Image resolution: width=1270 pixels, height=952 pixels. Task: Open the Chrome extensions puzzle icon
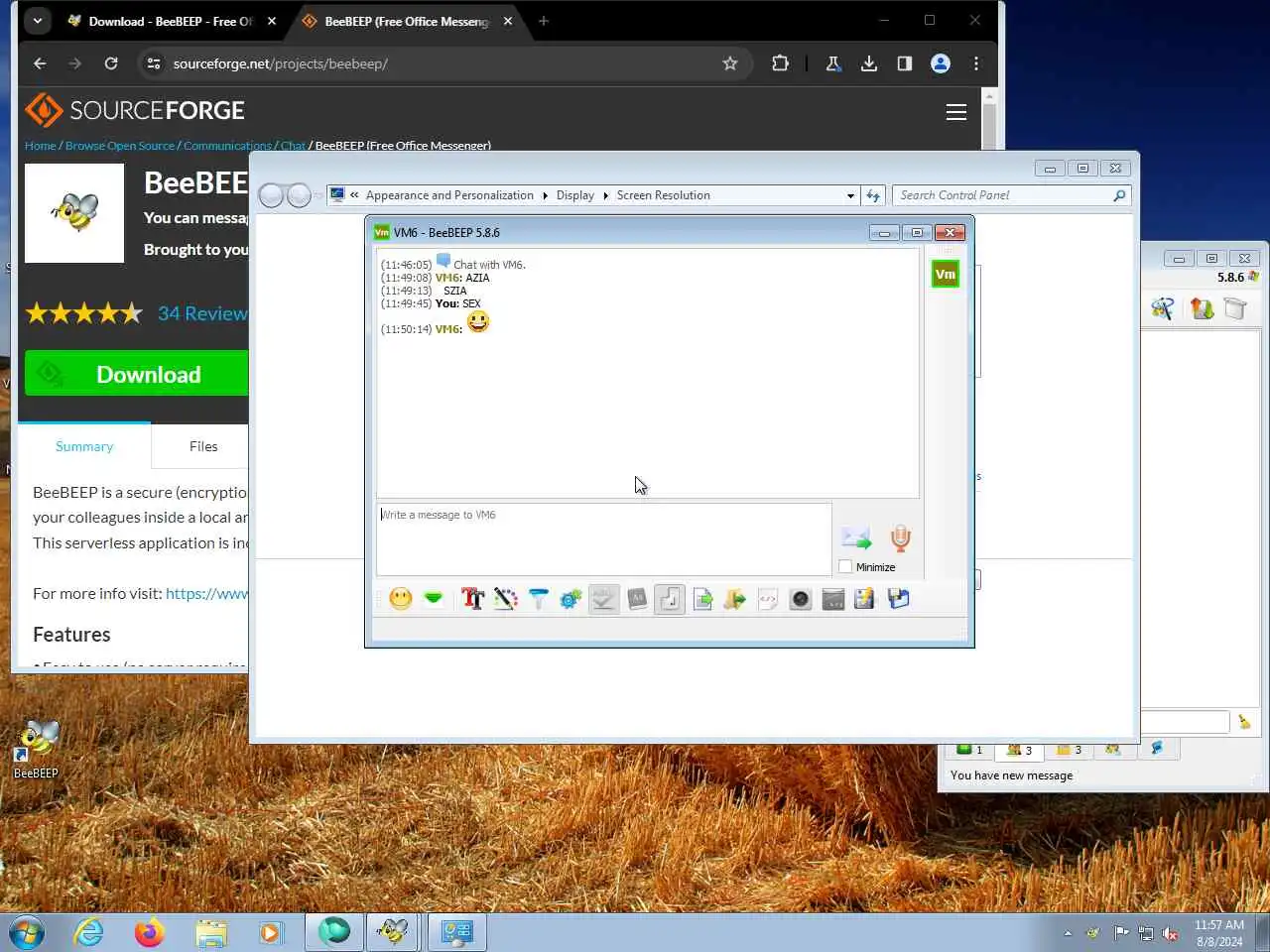pos(780,63)
